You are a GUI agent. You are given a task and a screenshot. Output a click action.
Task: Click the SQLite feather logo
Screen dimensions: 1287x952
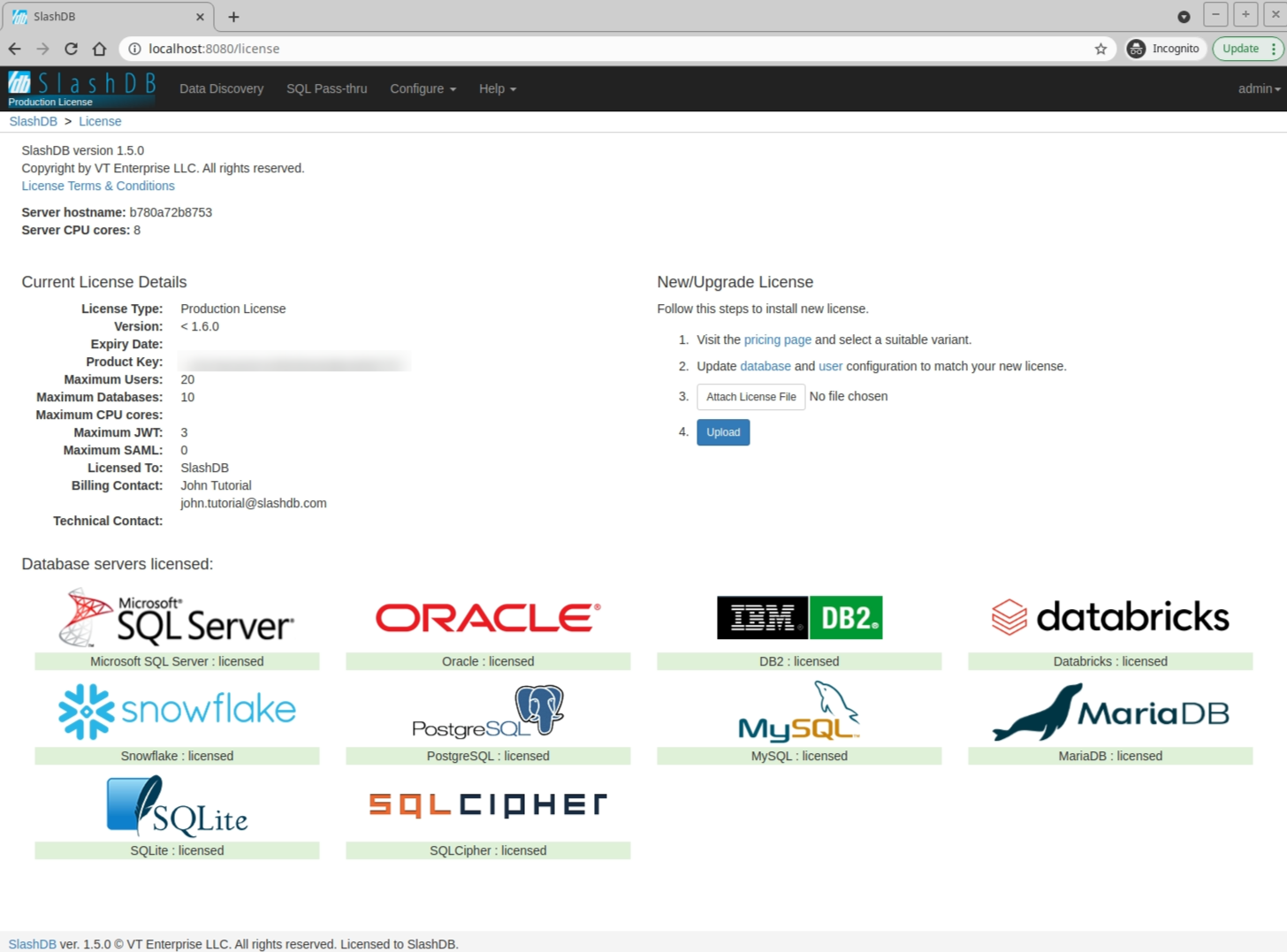click(177, 805)
